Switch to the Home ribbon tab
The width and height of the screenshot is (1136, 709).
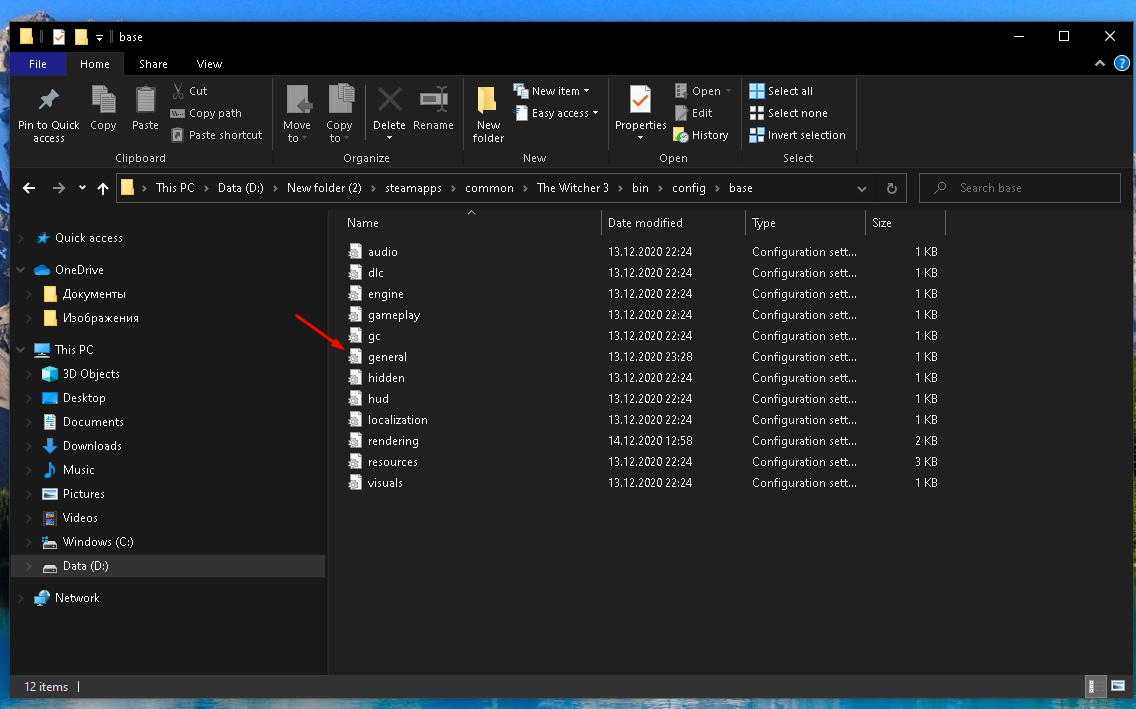click(95, 64)
